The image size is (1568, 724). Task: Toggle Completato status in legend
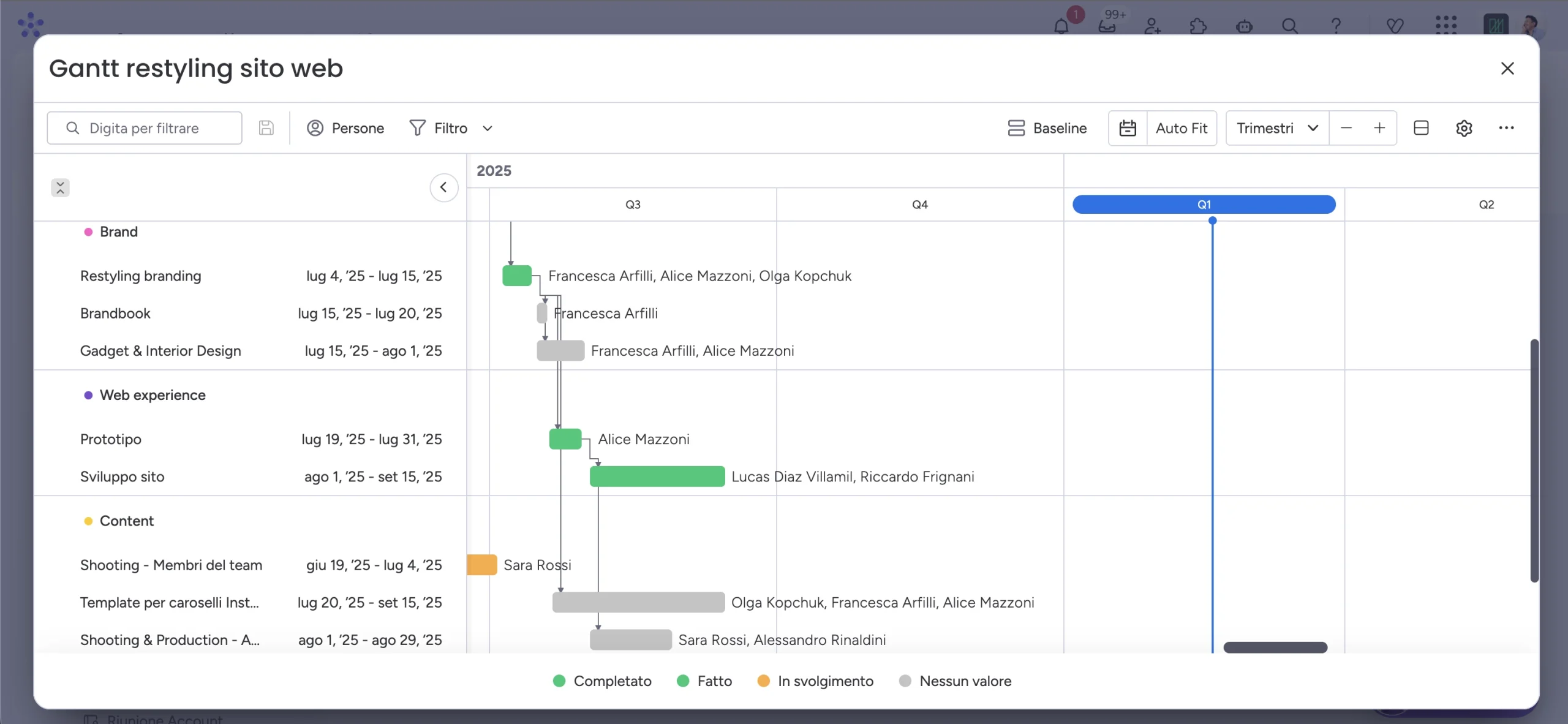click(x=602, y=681)
